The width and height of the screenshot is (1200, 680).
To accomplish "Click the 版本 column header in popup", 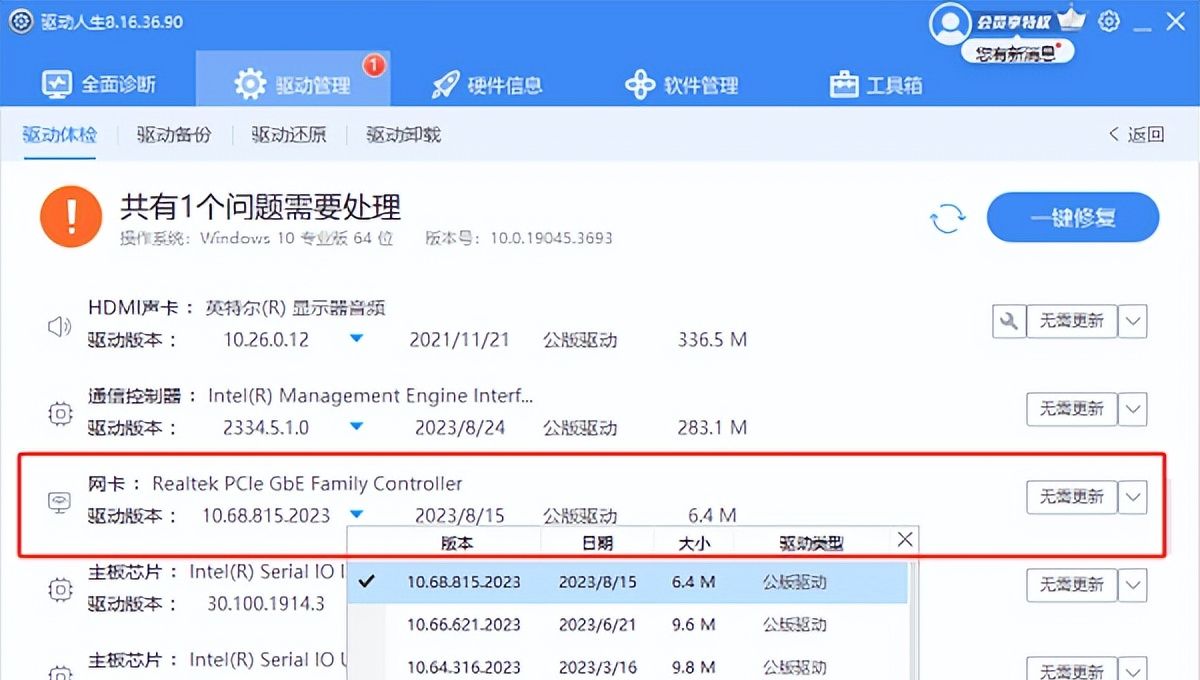I will [456, 543].
